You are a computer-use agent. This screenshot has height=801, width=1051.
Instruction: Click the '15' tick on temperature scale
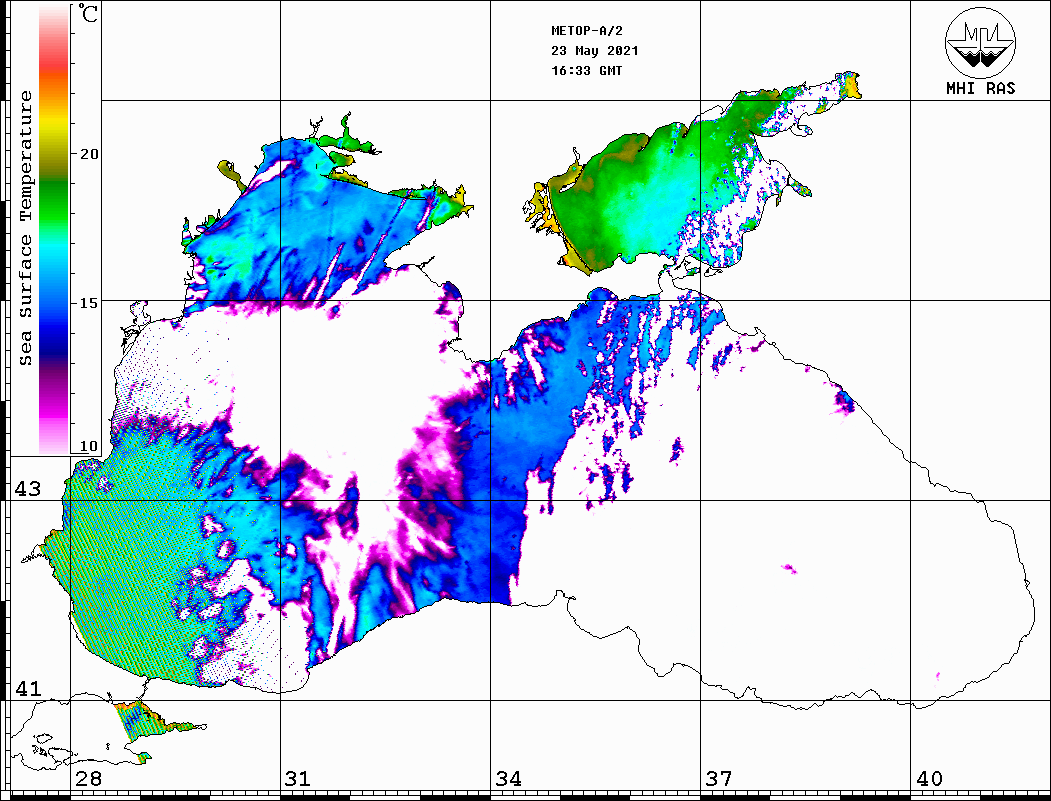[88, 303]
